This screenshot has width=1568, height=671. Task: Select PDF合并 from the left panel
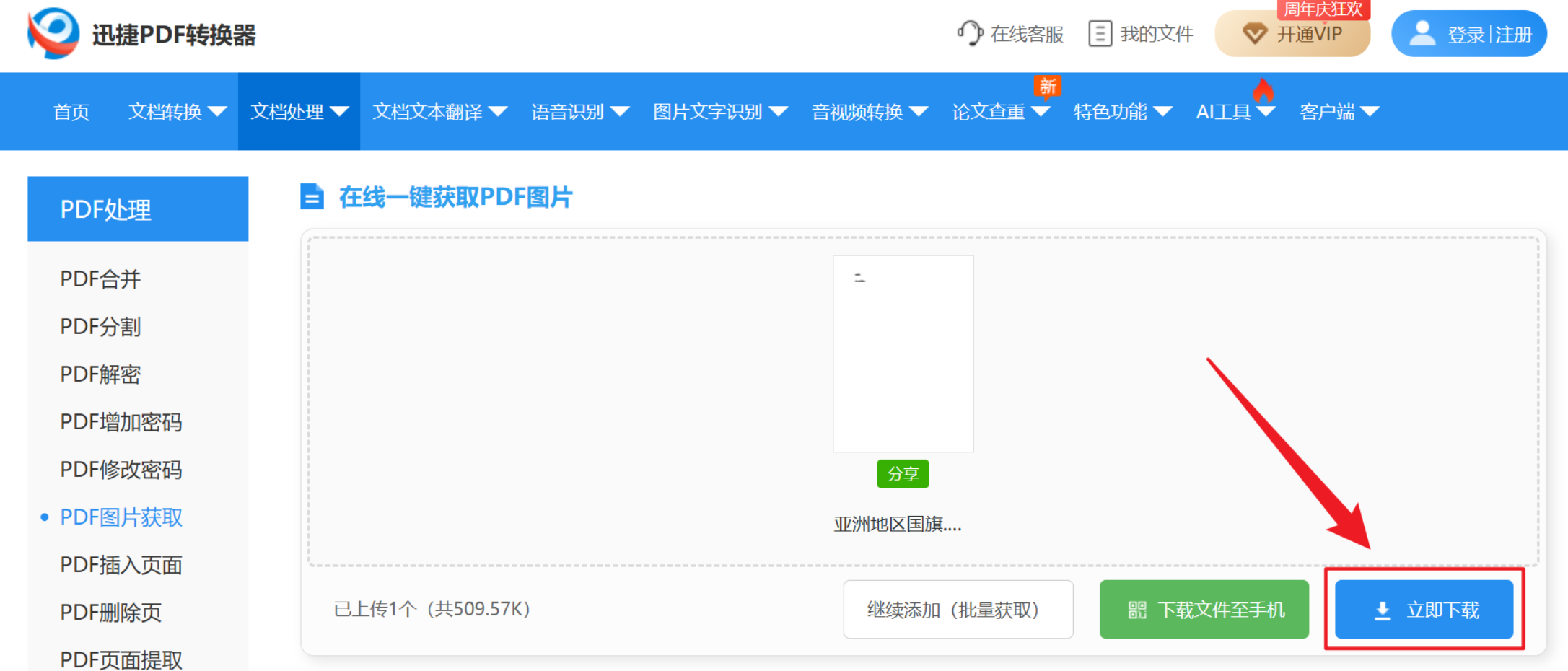[x=100, y=279]
